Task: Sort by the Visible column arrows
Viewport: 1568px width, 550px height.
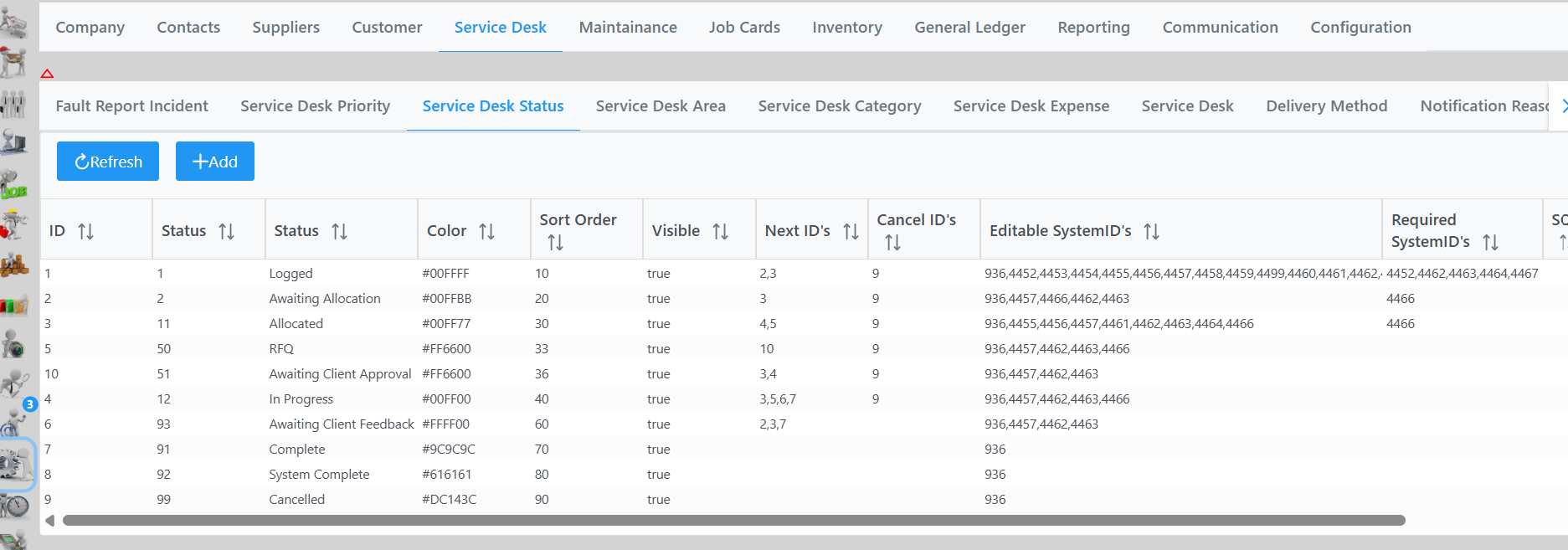Action: 720,231
